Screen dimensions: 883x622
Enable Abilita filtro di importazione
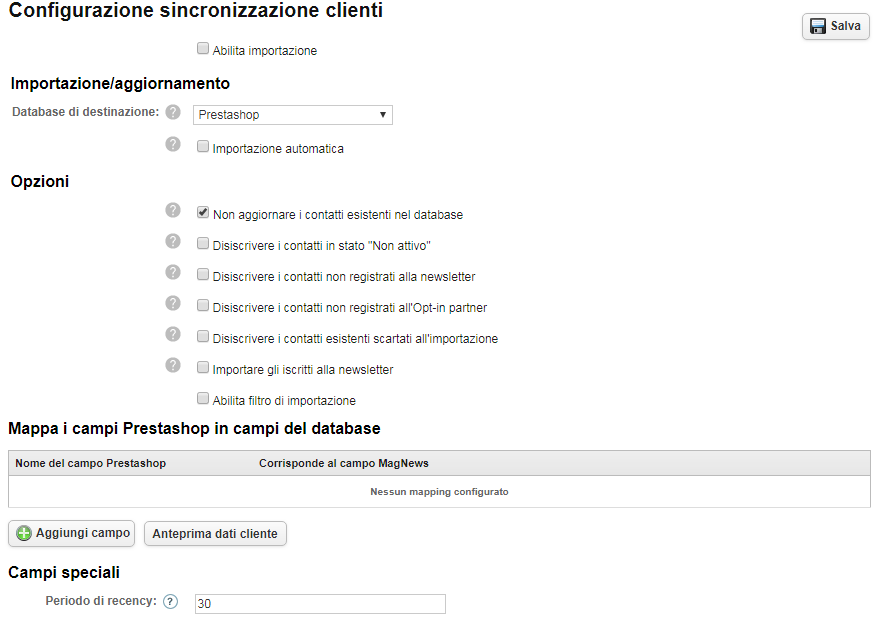(x=203, y=398)
